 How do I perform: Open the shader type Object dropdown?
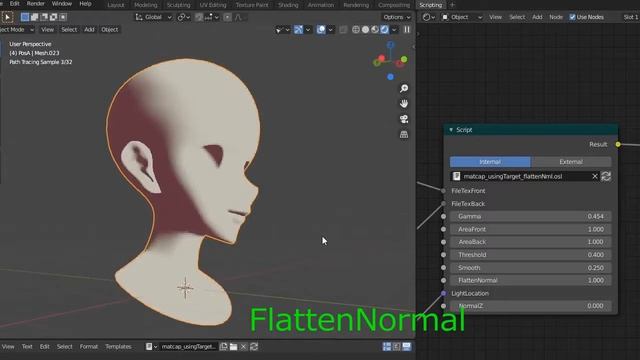click(x=462, y=17)
